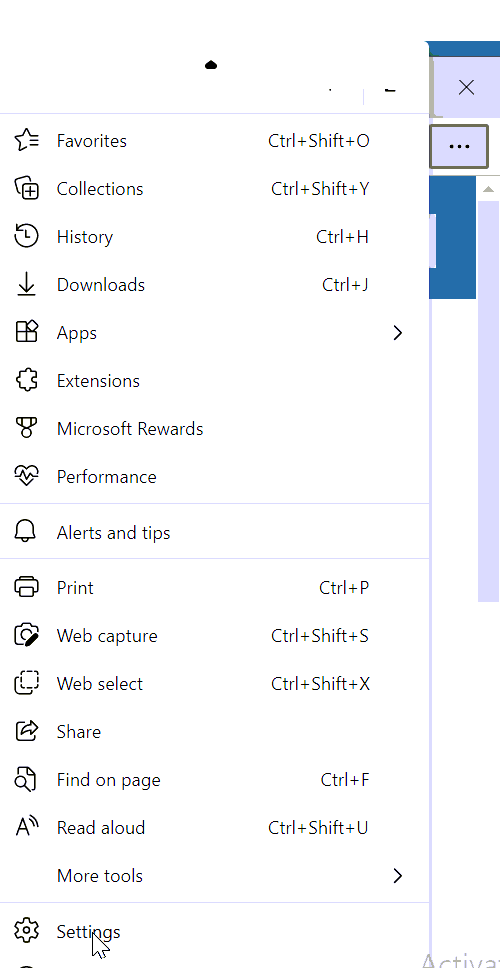Click the Performance heartbeat icon
The height and width of the screenshot is (968, 500).
[26, 477]
